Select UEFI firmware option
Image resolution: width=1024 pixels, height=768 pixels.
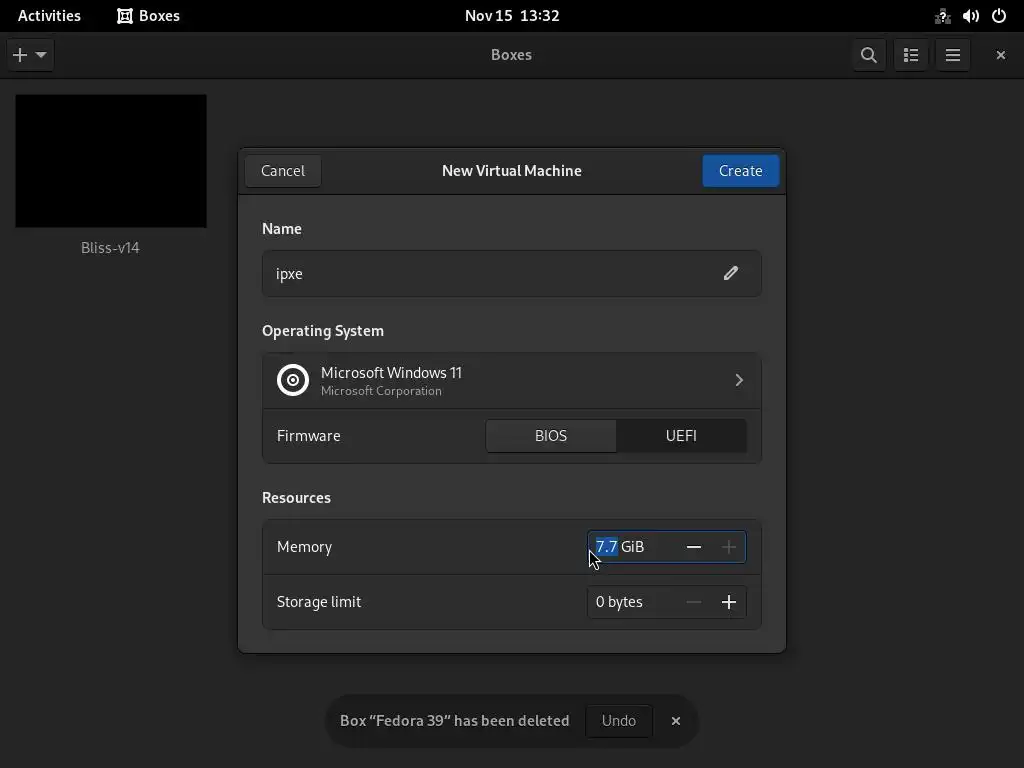click(x=681, y=436)
